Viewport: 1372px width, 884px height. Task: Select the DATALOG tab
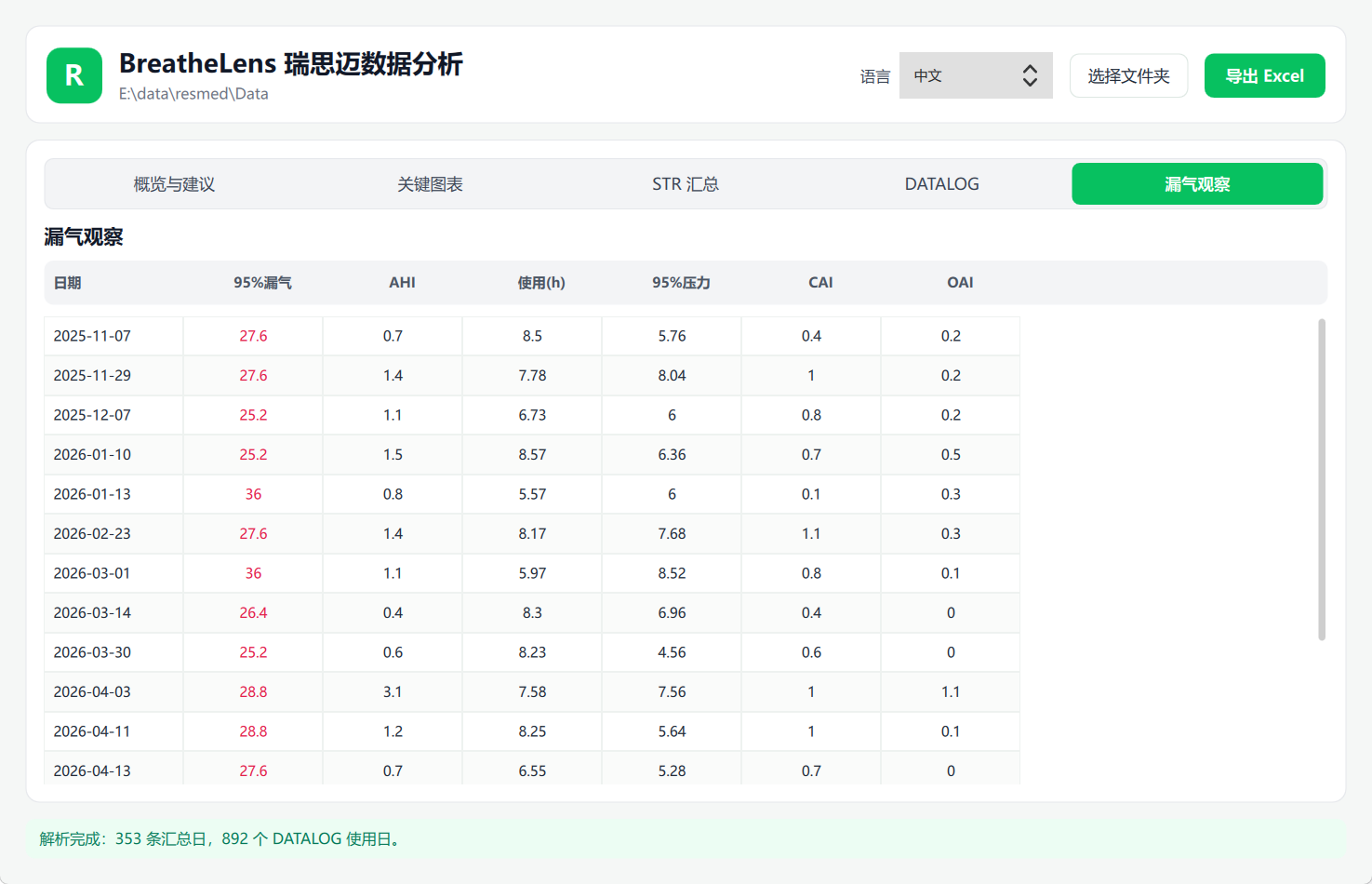coord(941,184)
